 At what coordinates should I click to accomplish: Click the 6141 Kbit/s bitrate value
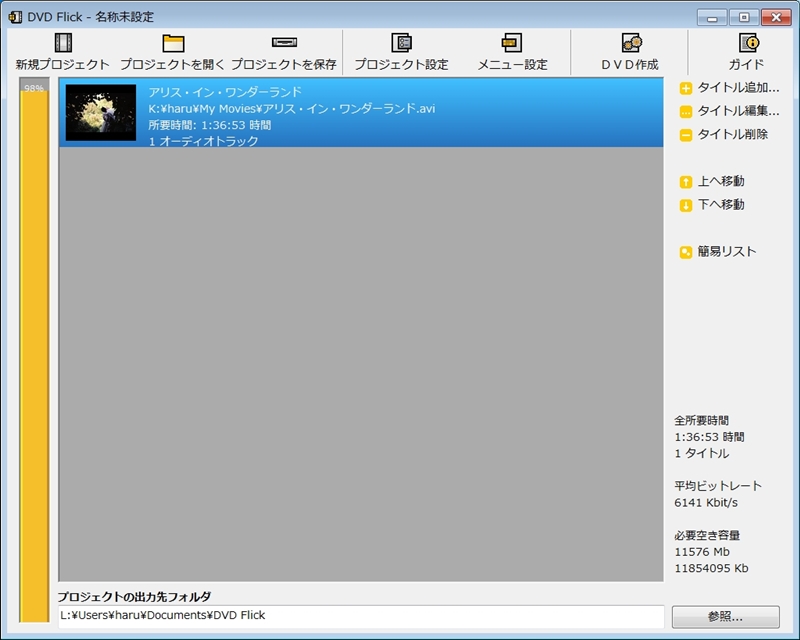[706, 503]
